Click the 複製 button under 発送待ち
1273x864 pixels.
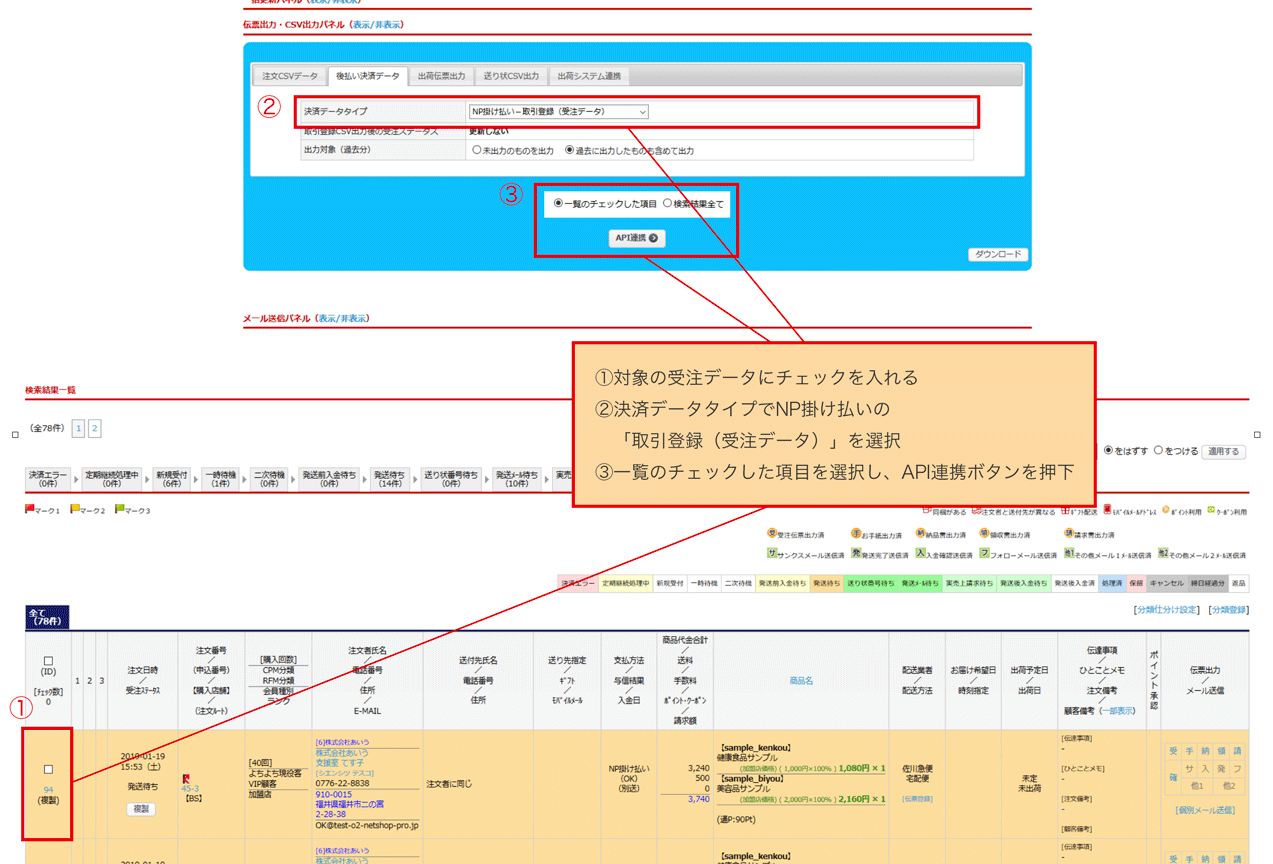point(141,808)
